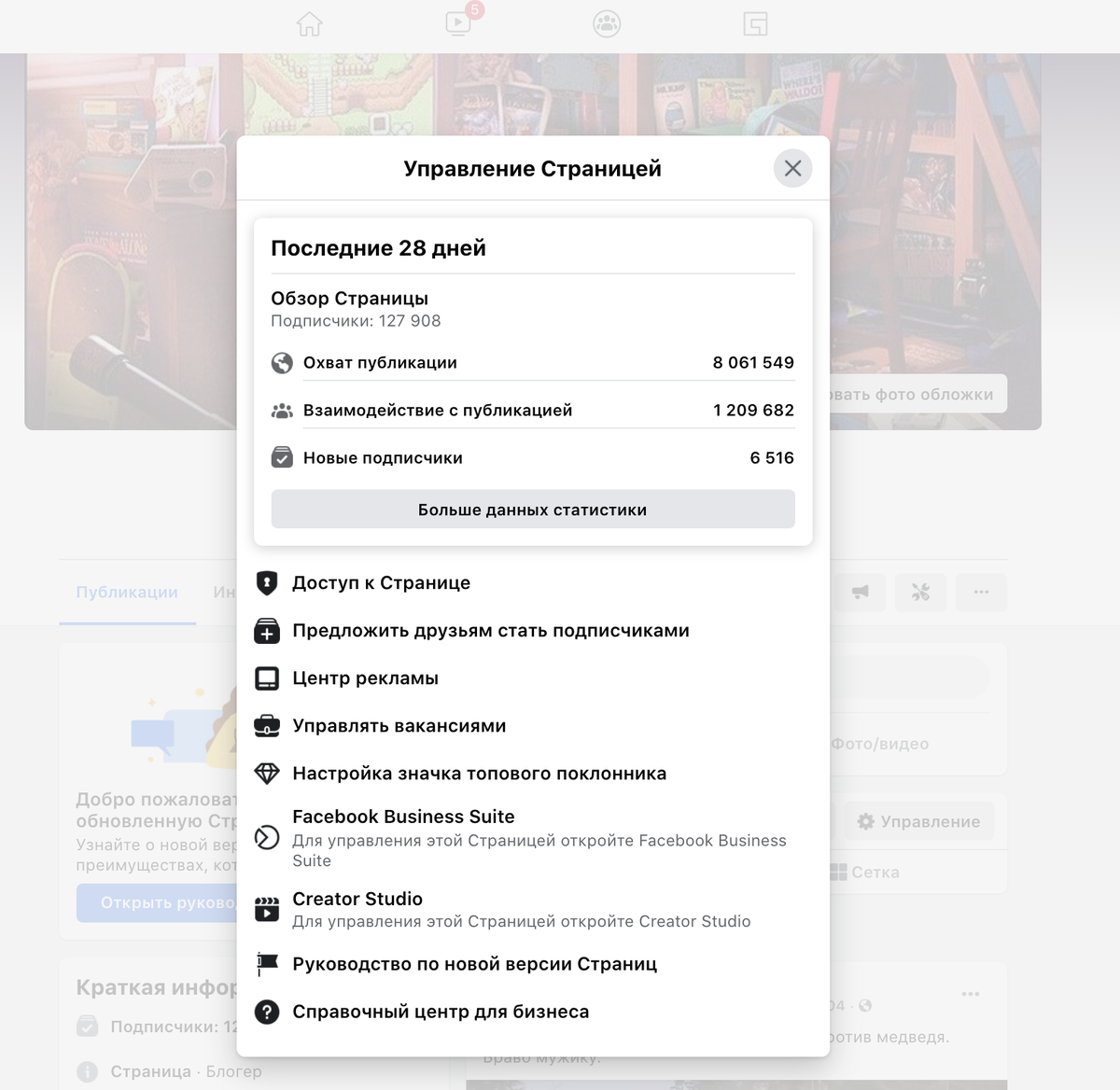Click the people icon beside Взаимодействие с публикацией
Screen dimensions: 1120x1090
click(x=282, y=411)
